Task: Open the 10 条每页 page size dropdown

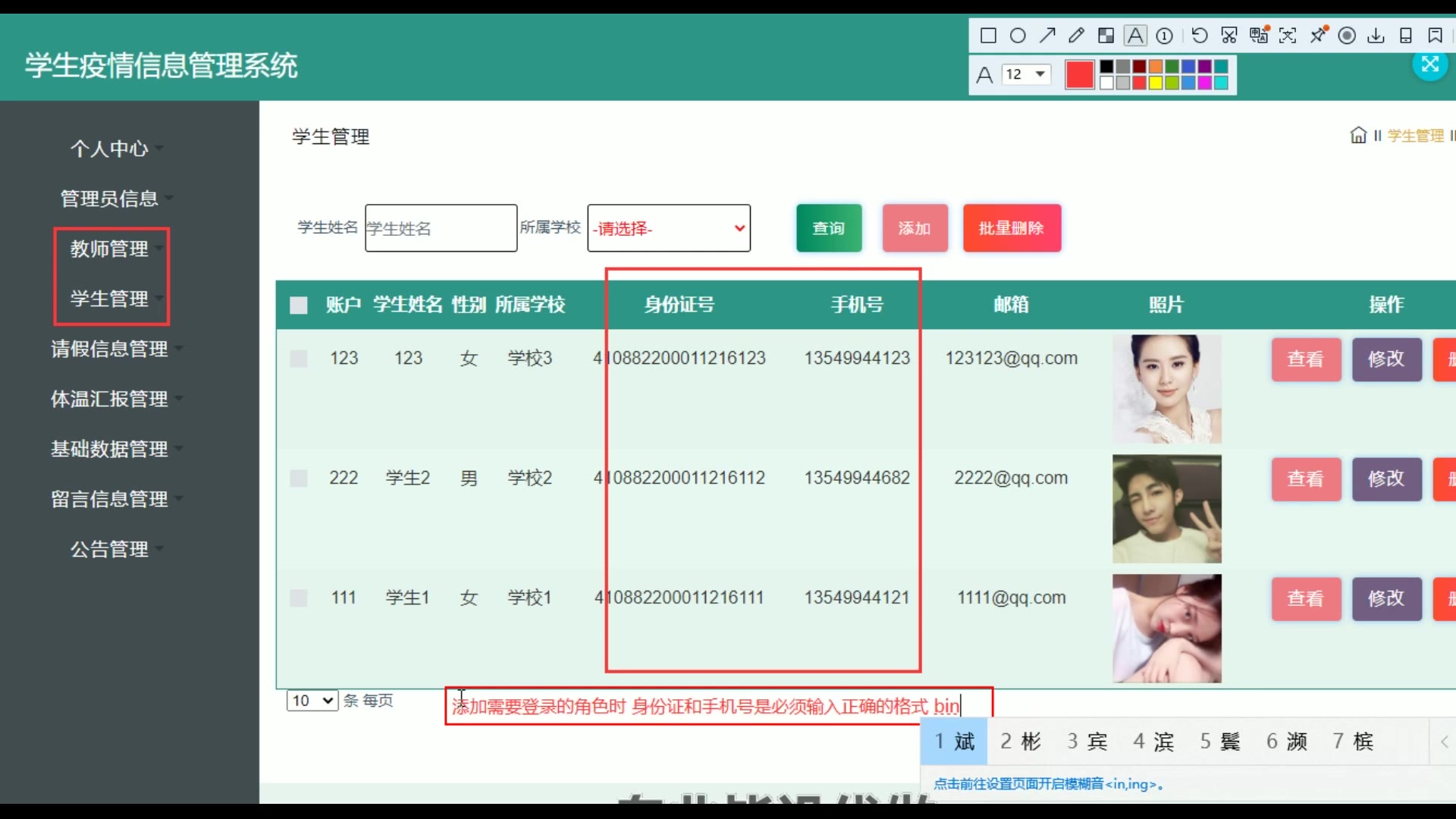Action: click(312, 701)
